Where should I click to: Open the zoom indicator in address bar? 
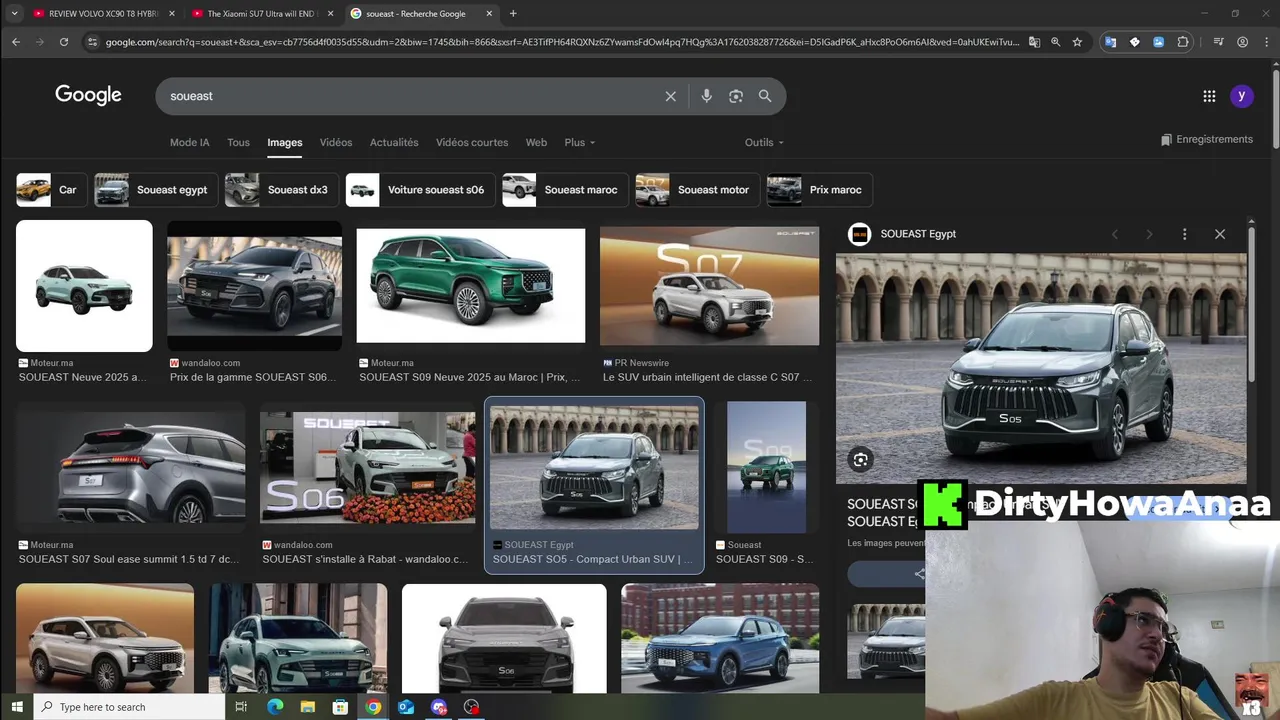click(x=1055, y=42)
